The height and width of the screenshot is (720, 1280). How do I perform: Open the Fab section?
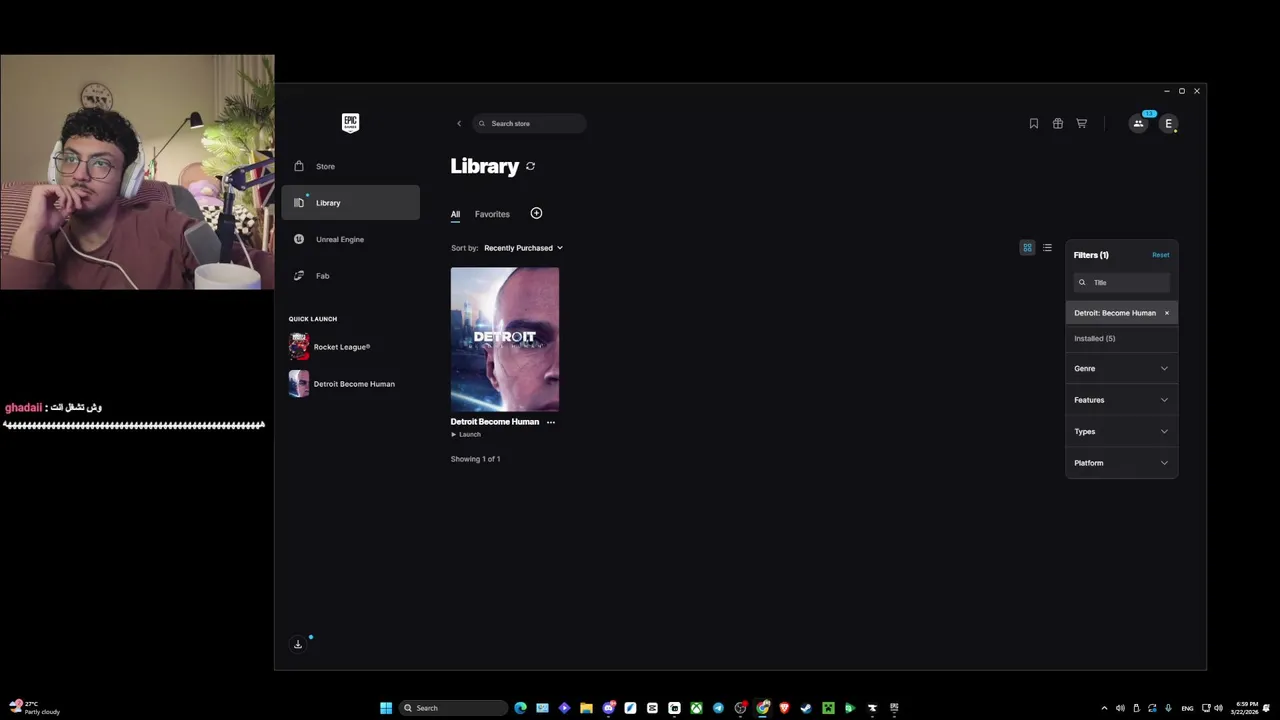tap(350, 276)
